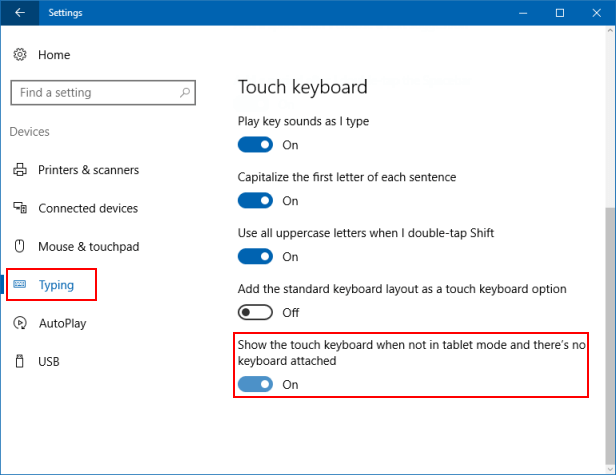
Task: Go to Mouse & touchpad settings
Action: click(x=89, y=246)
